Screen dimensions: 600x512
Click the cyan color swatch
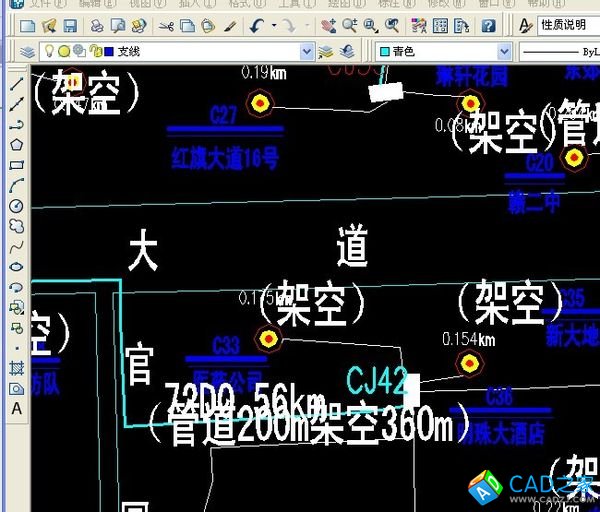[384, 51]
